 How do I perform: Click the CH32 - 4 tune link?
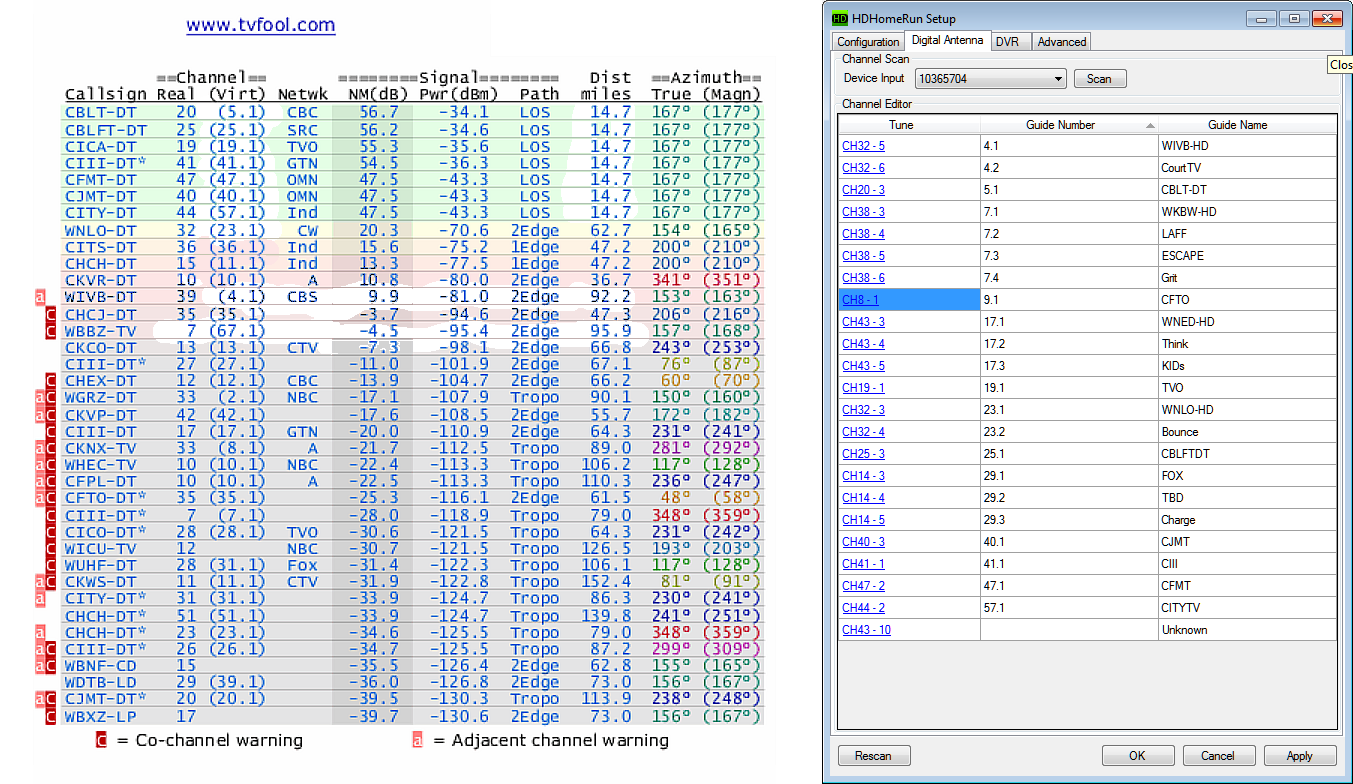863,432
